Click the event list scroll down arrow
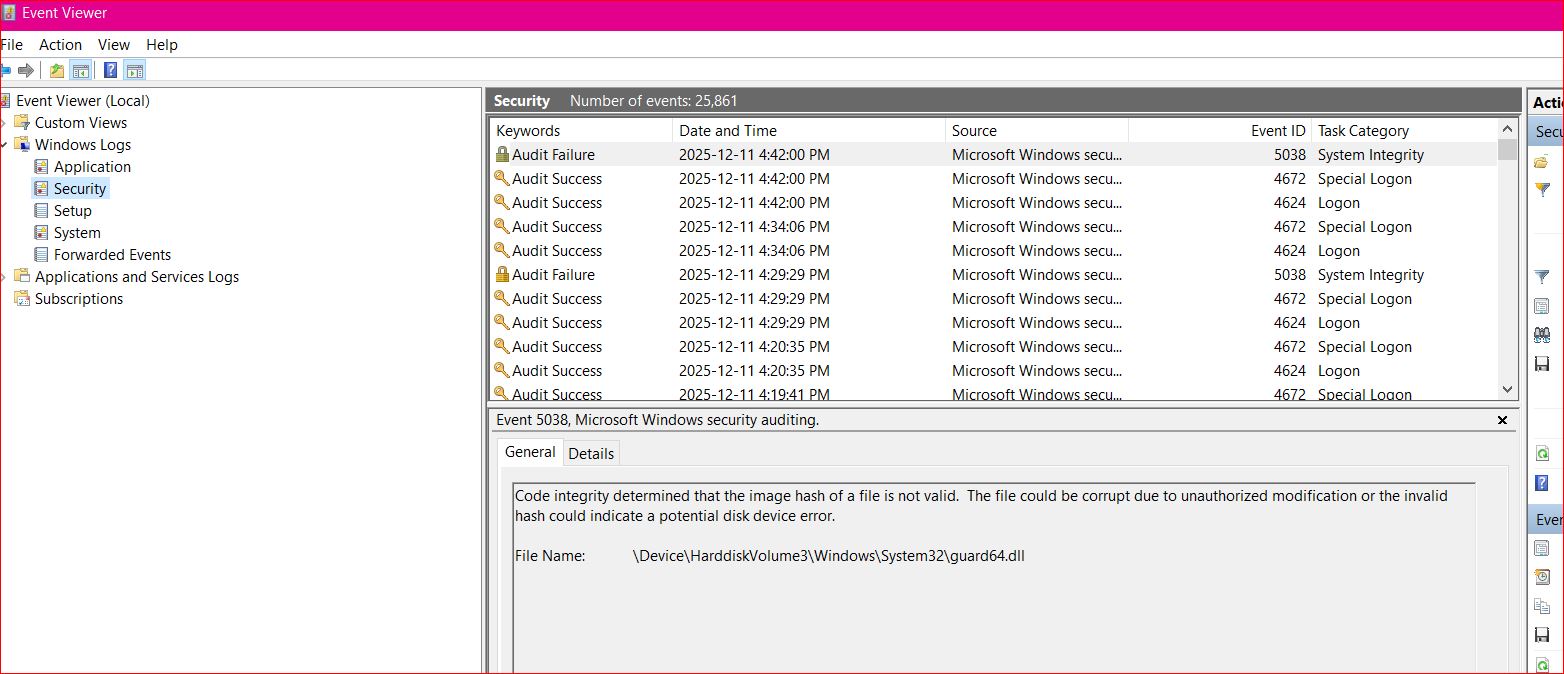 click(1508, 389)
